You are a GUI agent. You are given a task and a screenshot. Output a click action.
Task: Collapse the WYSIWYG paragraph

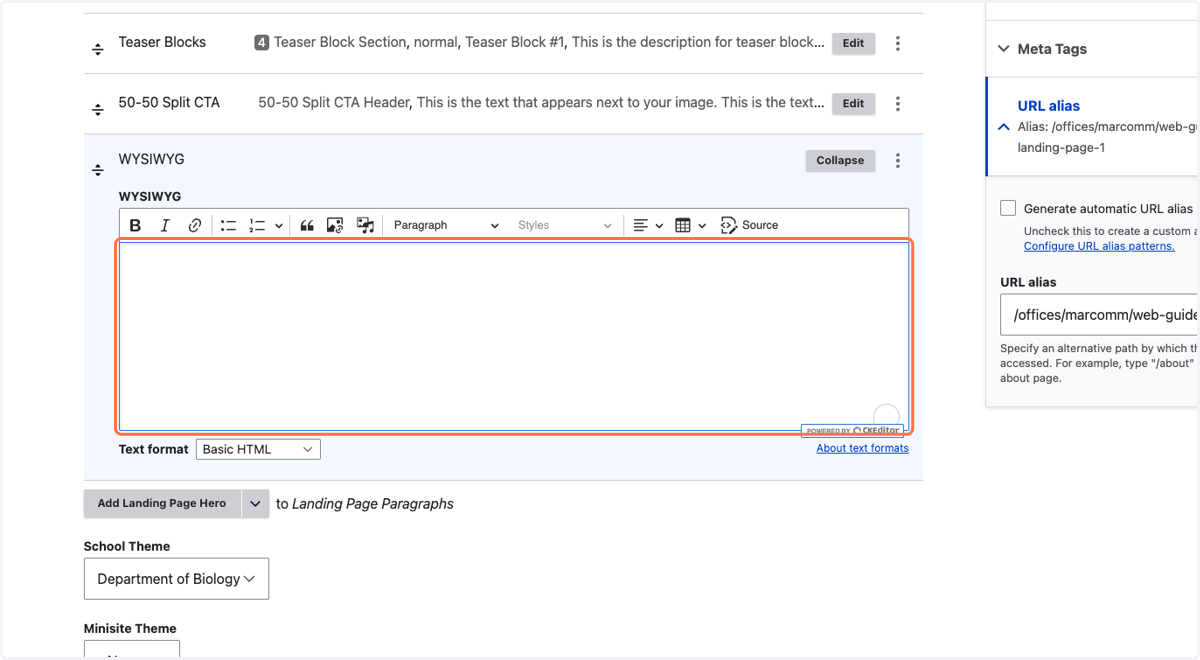point(840,160)
